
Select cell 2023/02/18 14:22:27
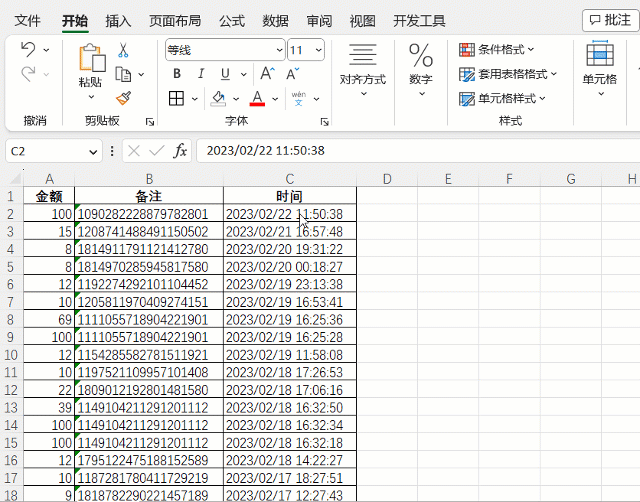(x=290, y=460)
